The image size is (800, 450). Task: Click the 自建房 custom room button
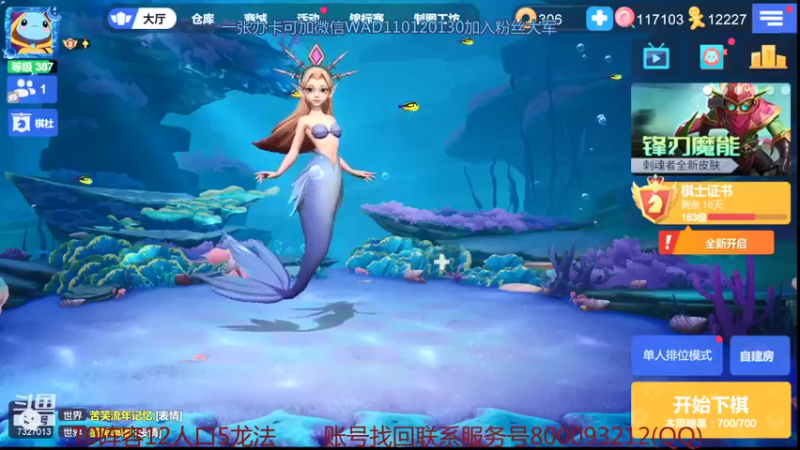pyautogui.click(x=760, y=356)
